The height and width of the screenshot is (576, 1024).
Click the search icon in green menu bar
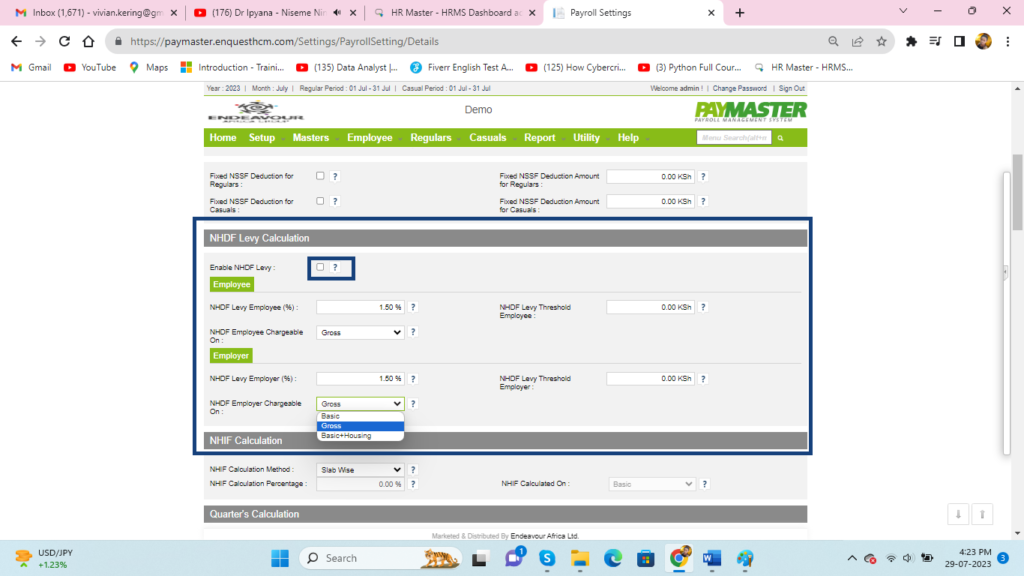(x=780, y=138)
